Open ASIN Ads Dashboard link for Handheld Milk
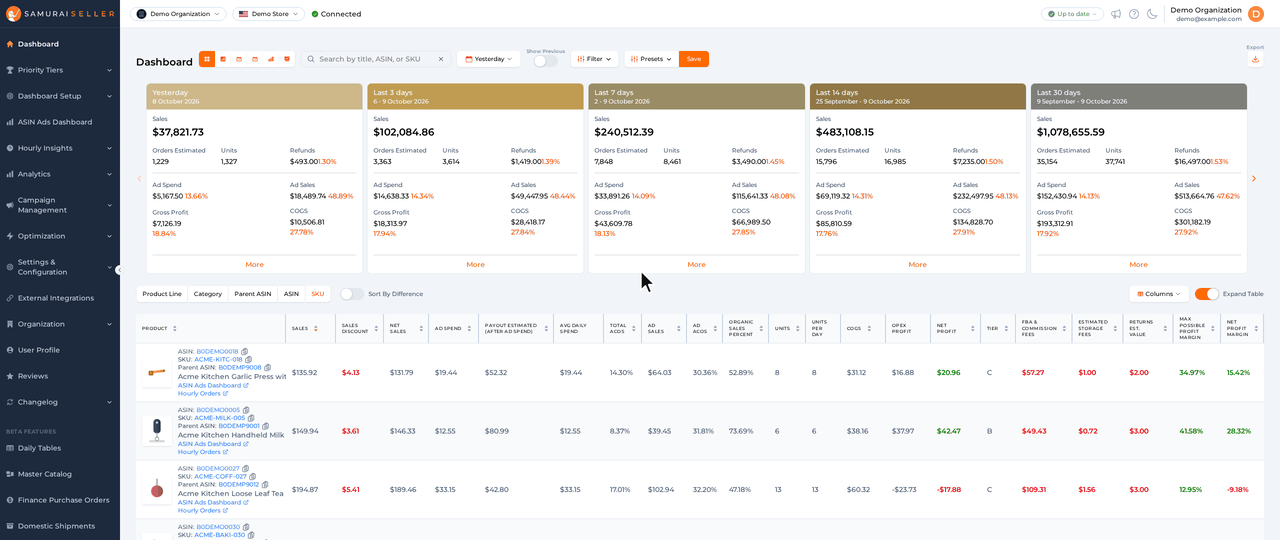This screenshot has height=540, width=1280. pos(213,444)
